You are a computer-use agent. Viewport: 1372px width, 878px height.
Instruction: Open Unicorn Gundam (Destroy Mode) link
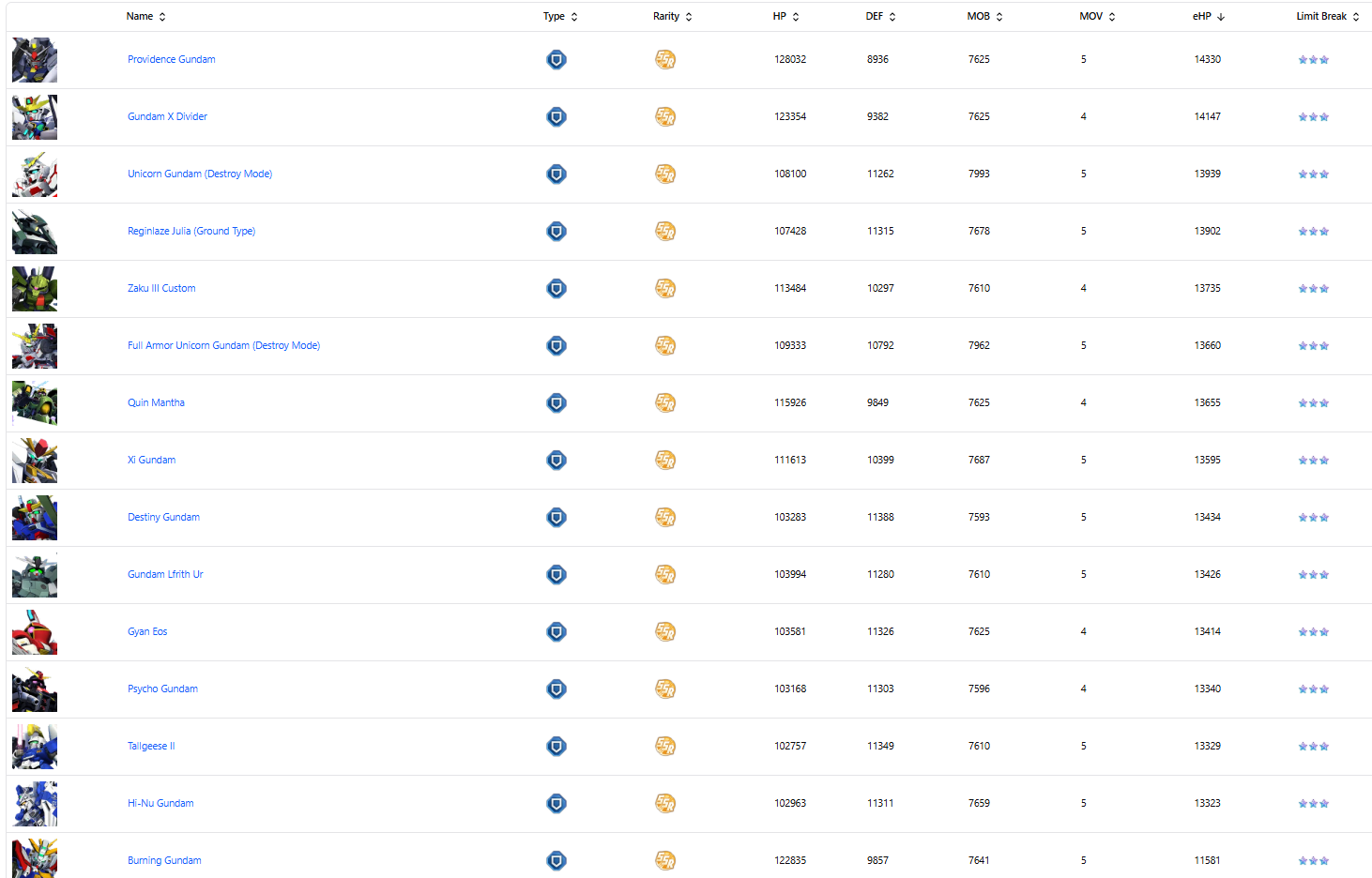click(200, 174)
